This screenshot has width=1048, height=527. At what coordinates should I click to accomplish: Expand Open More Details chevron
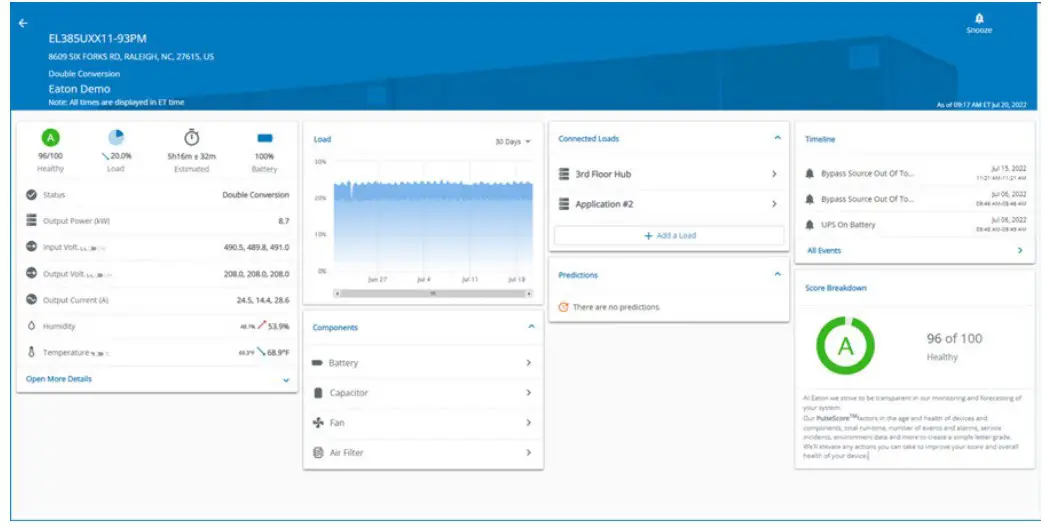tap(286, 380)
